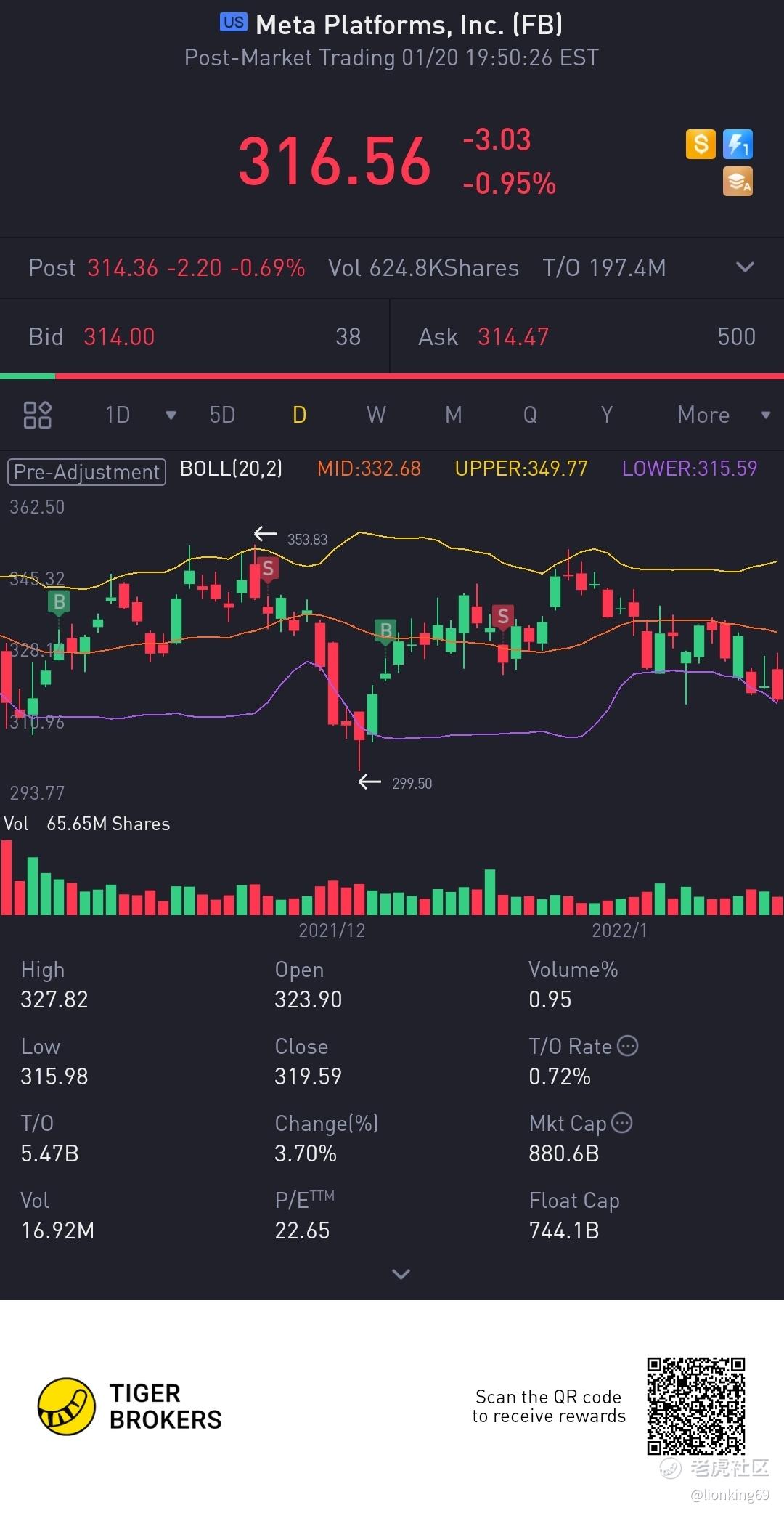Select the daily D chart tab
This screenshot has width=784, height=1513.
[299, 415]
